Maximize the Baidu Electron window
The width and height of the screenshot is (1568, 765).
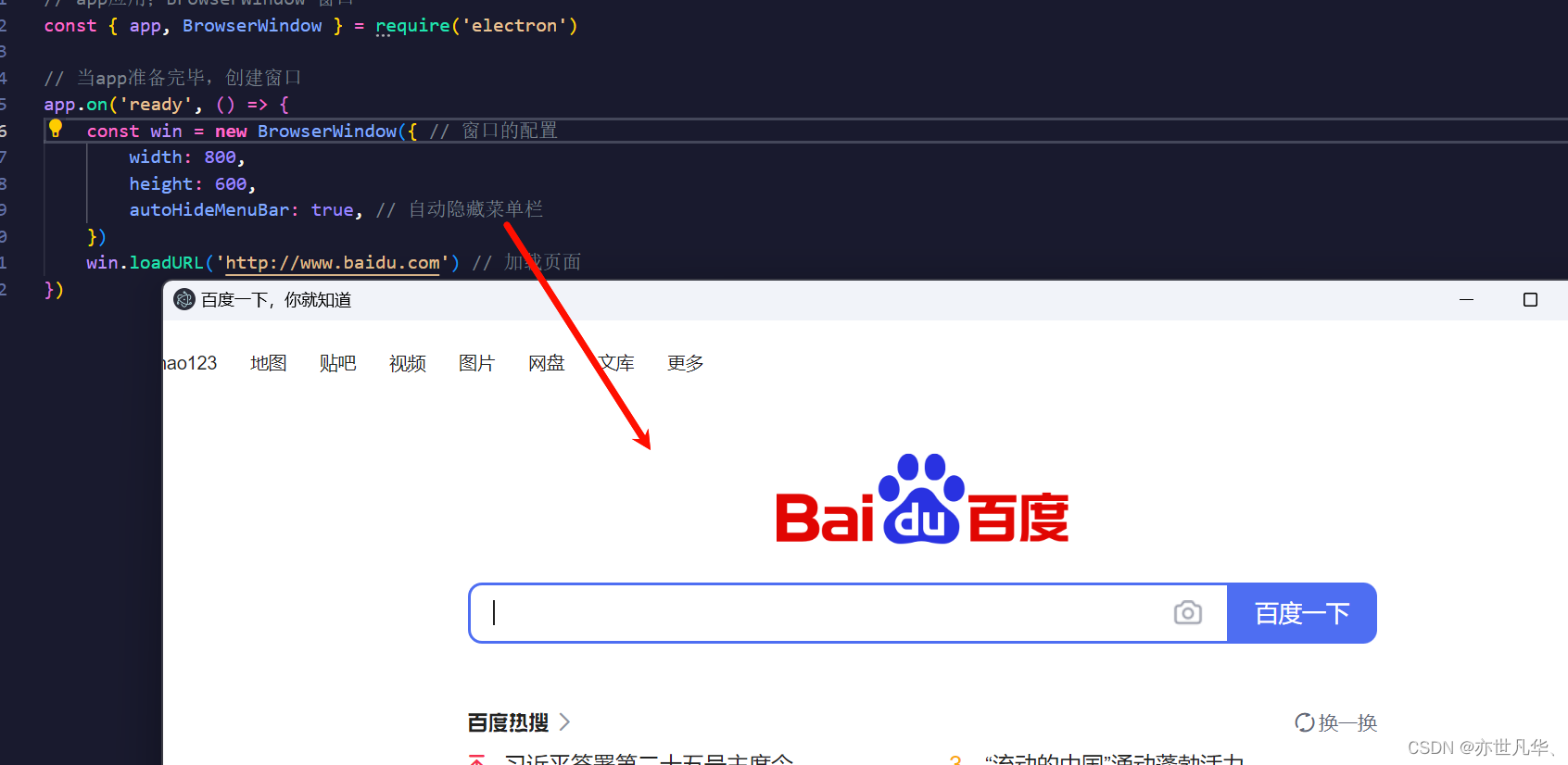tap(1530, 299)
